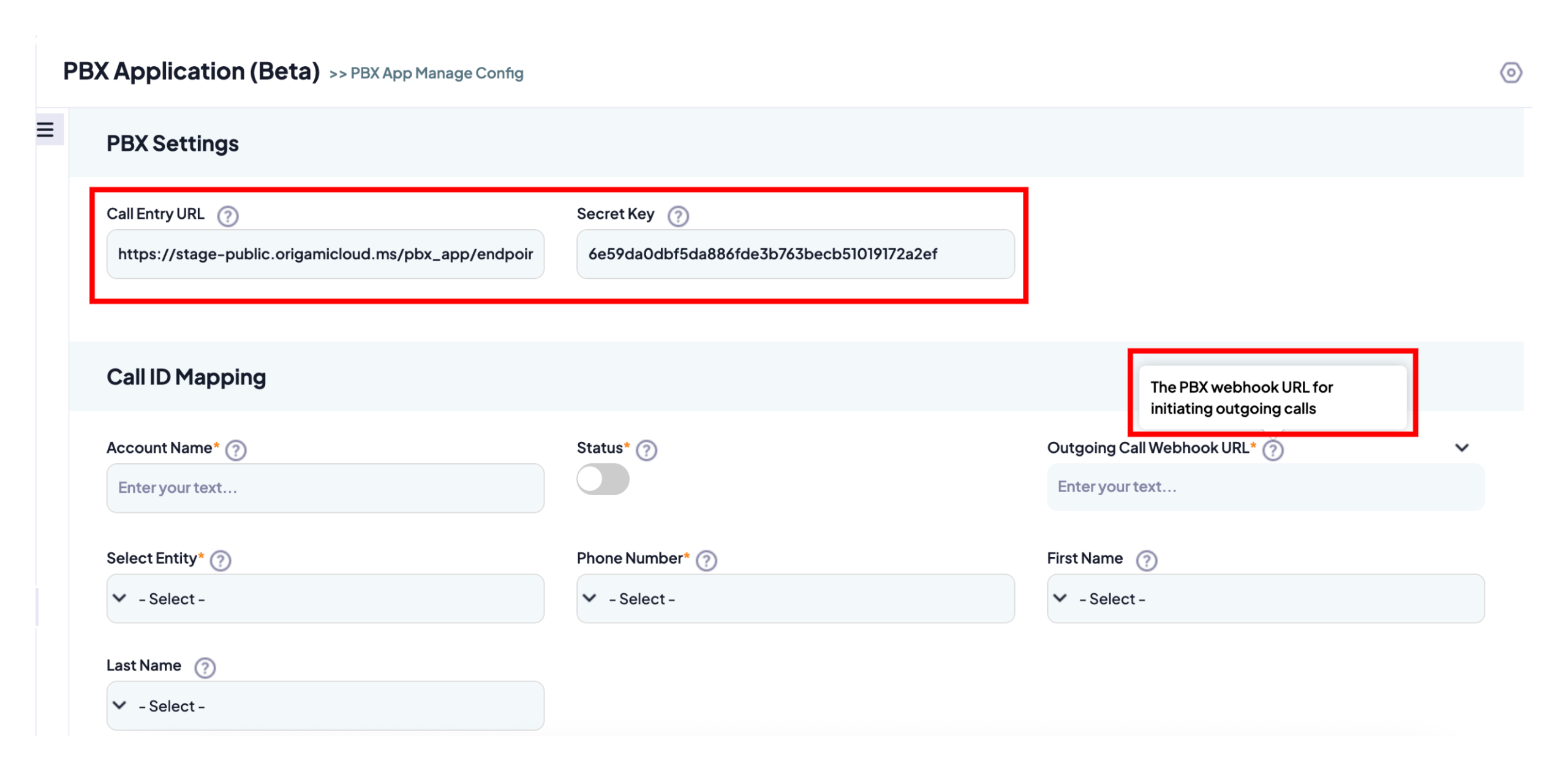Open the Phone Number dropdown
Viewport: 1568px width, 771px height.
pos(795,598)
